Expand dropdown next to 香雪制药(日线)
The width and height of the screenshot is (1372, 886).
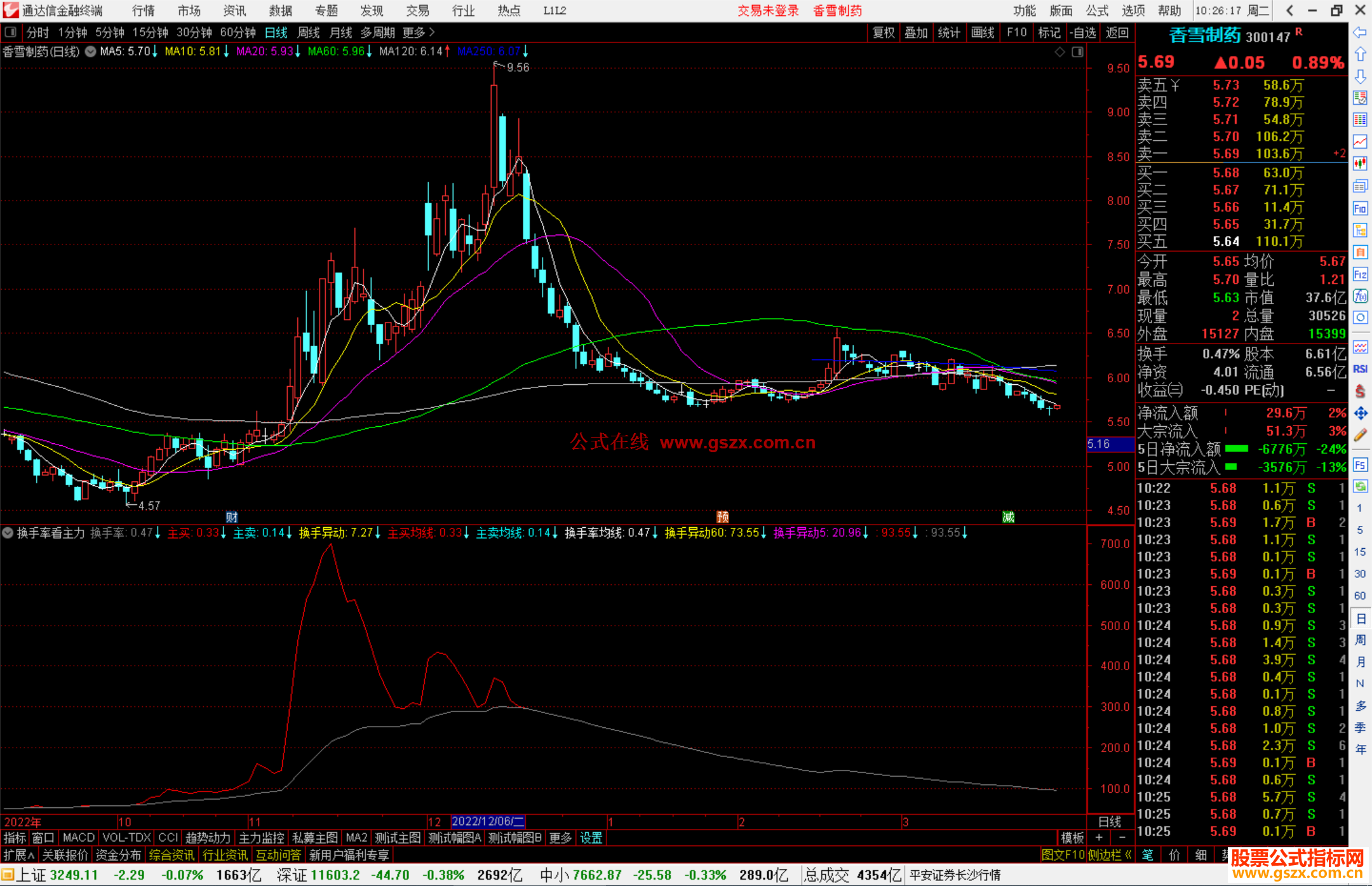(x=91, y=51)
